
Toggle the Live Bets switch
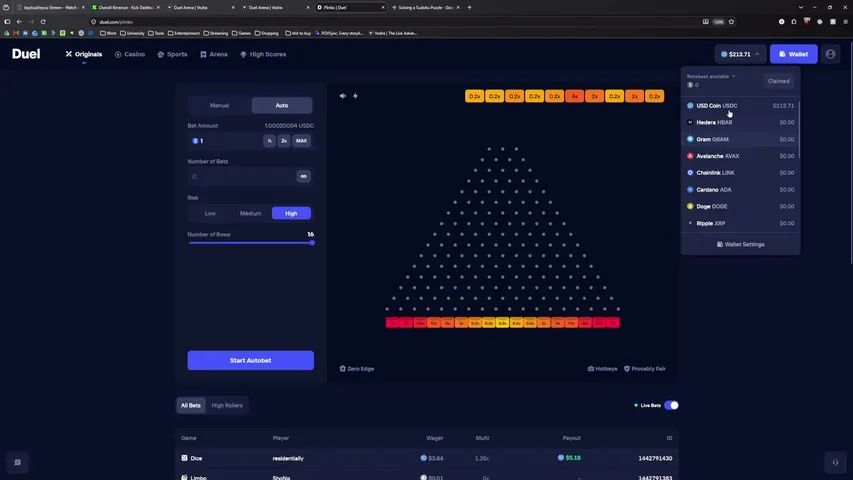[x=671, y=405]
